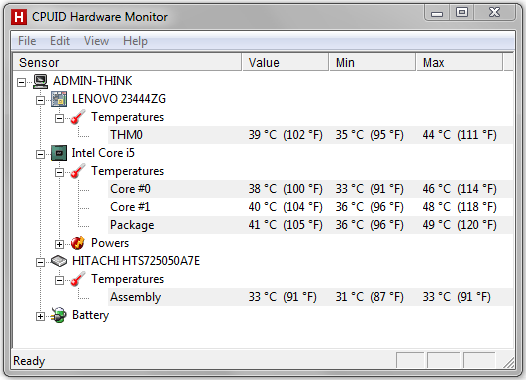The image size is (526, 380).
Task: Click the Intel Core i5 processor icon
Action: point(59,153)
